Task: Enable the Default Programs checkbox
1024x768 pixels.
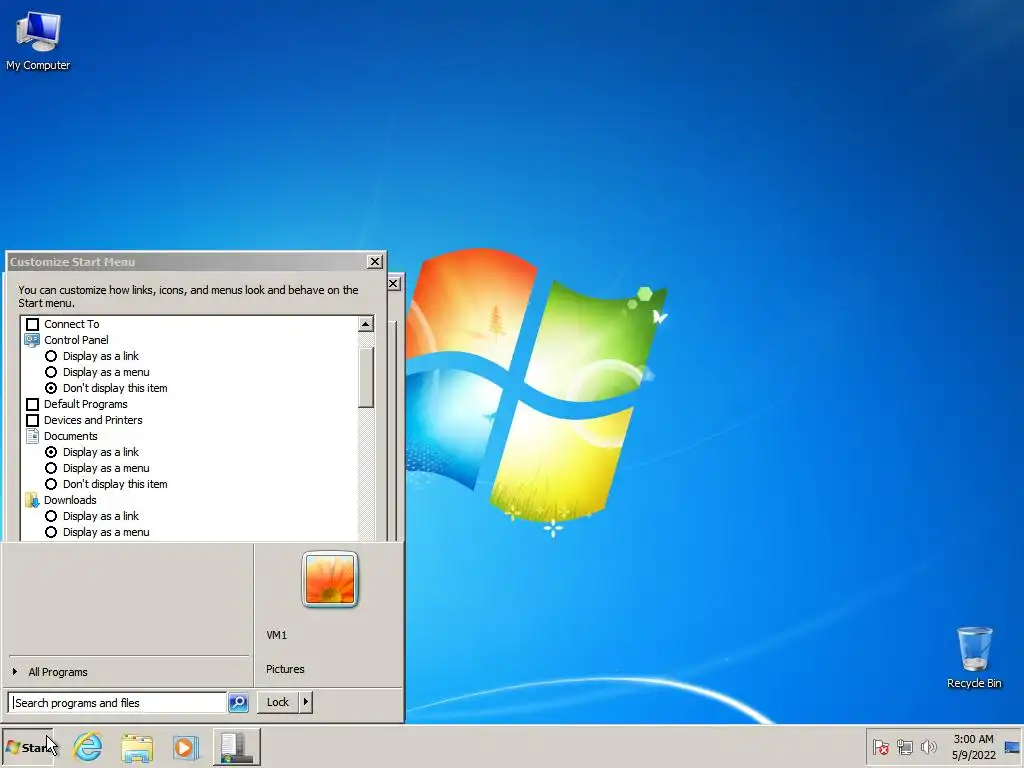Action: (32, 404)
